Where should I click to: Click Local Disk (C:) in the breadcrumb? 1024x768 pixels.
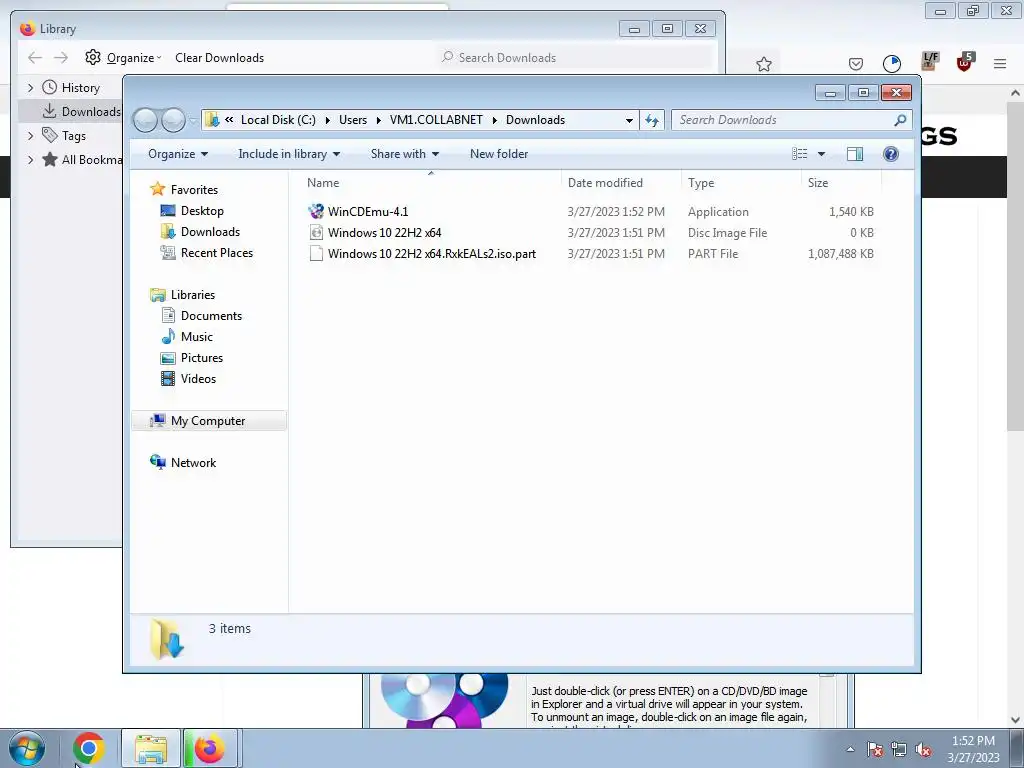coord(278,120)
